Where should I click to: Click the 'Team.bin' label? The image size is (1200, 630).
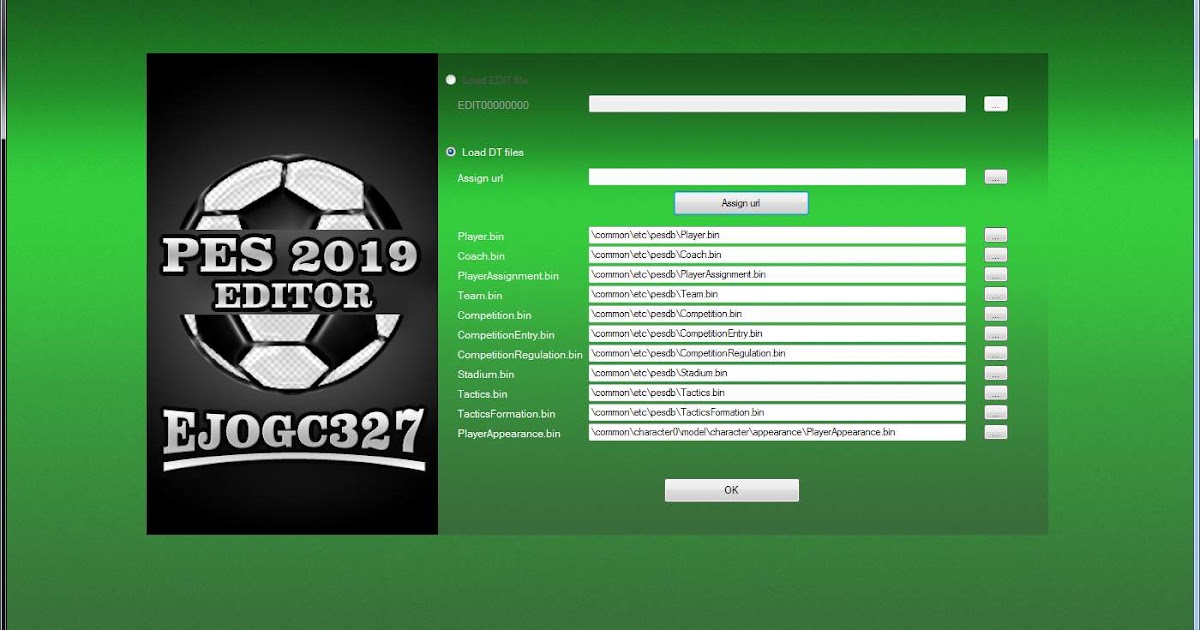click(480, 296)
